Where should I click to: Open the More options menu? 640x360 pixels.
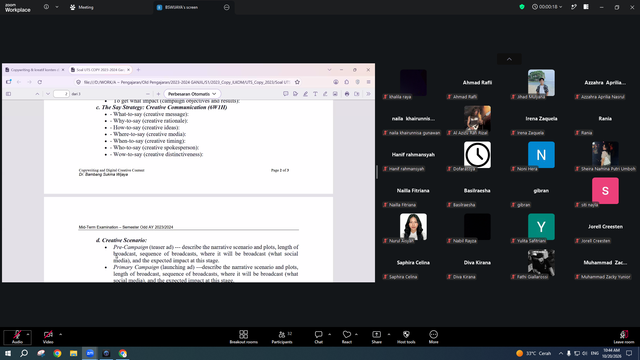[433, 337]
